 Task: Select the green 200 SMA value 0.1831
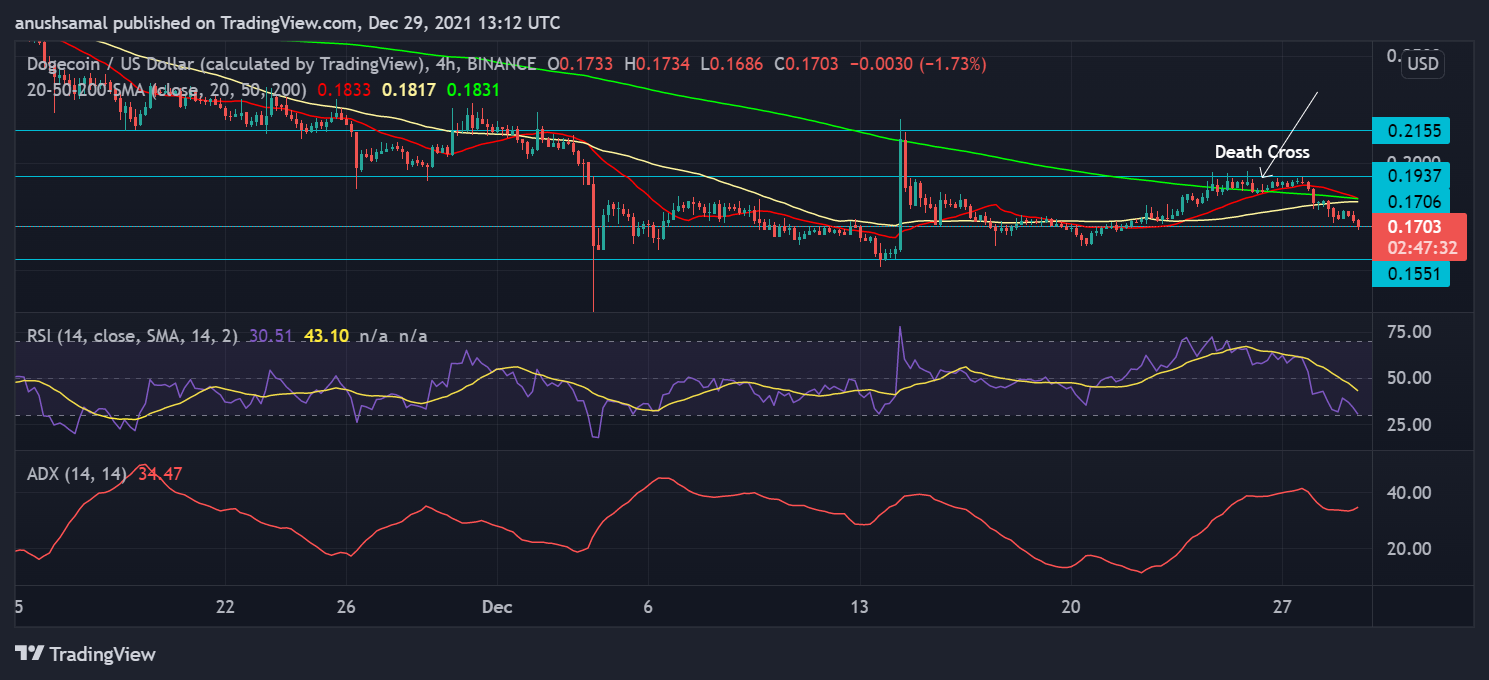coord(473,89)
